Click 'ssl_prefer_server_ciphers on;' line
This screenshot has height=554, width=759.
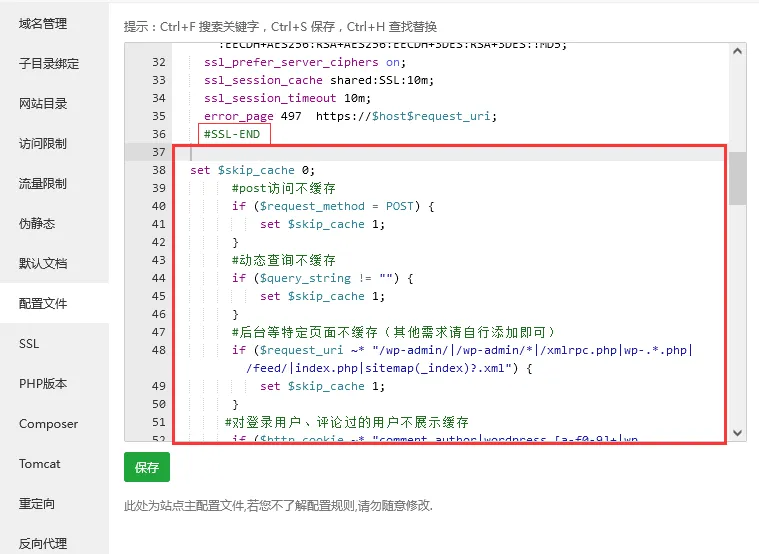click(305, 62)
